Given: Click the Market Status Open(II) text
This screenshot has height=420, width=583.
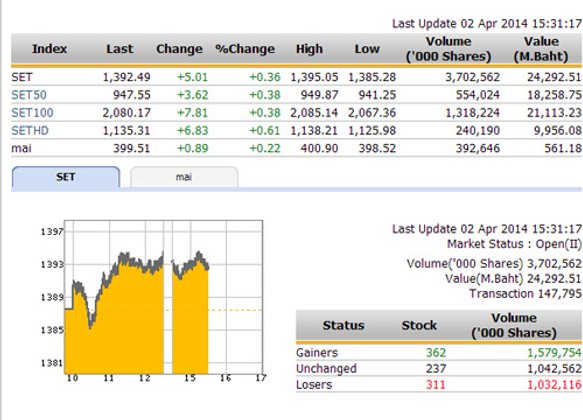Looking at the screenshot, I should [x=514, y=244].
